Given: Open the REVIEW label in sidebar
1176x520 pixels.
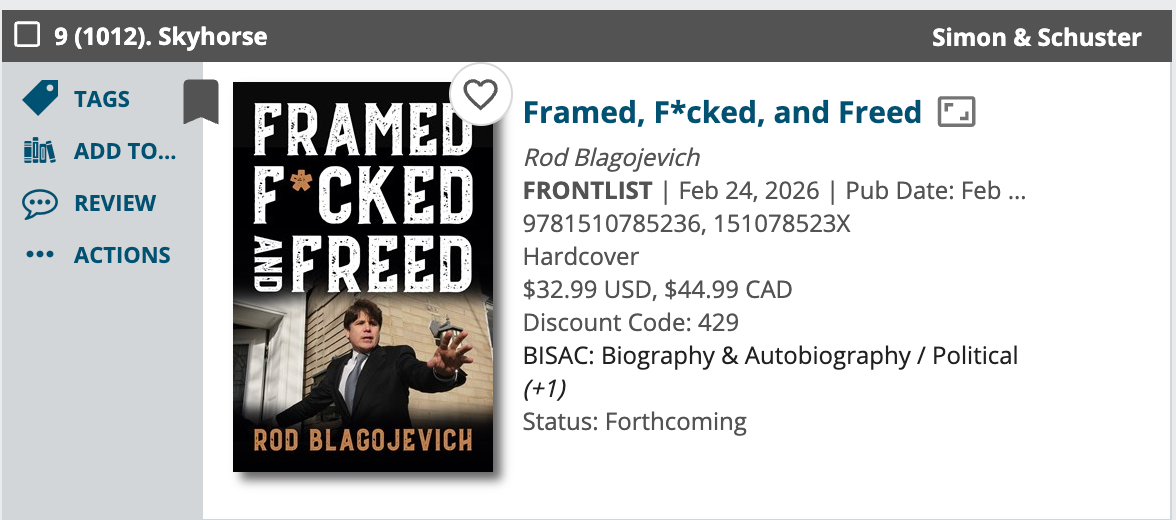Looking at the screenshot, I should (115, 204).
